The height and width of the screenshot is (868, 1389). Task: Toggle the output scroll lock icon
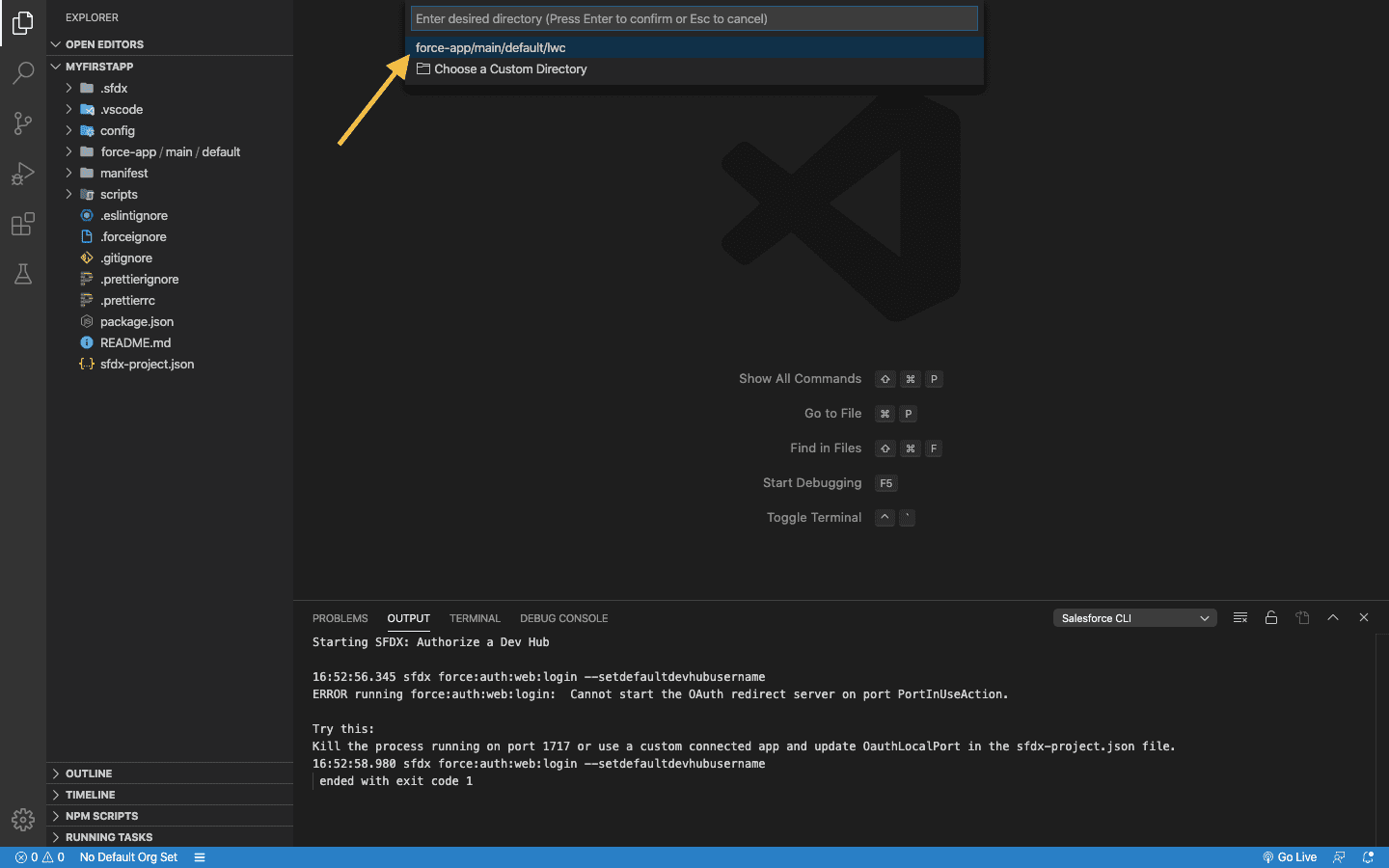click(x=1271, y=617)
